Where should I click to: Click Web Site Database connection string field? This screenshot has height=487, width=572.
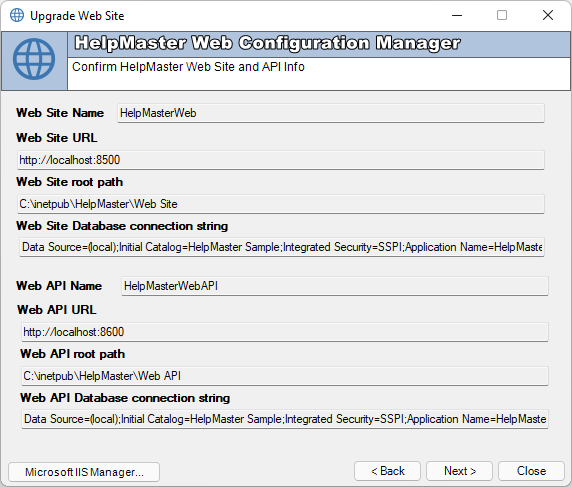282,247
